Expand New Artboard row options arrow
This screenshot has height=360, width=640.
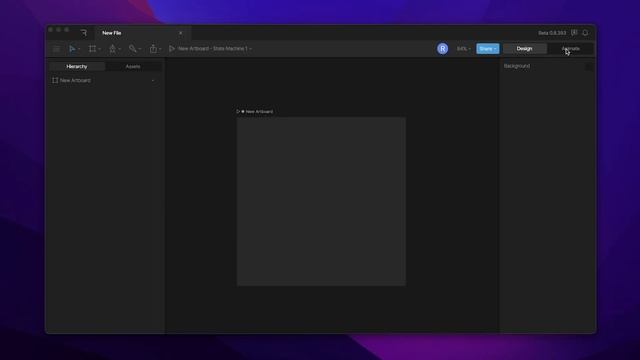click(x=153, y=80)
